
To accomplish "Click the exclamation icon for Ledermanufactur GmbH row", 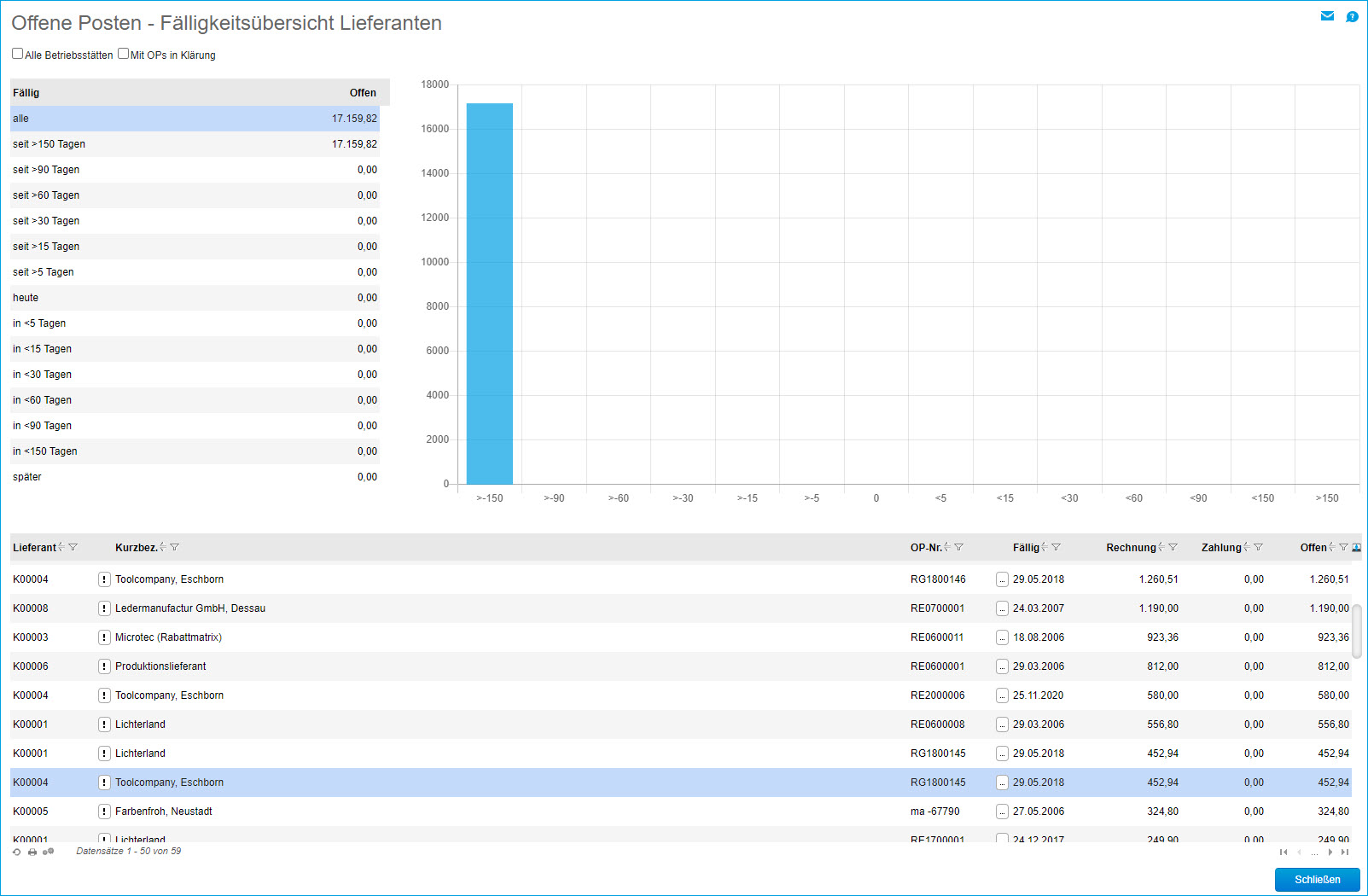I will tap(104, 608).
